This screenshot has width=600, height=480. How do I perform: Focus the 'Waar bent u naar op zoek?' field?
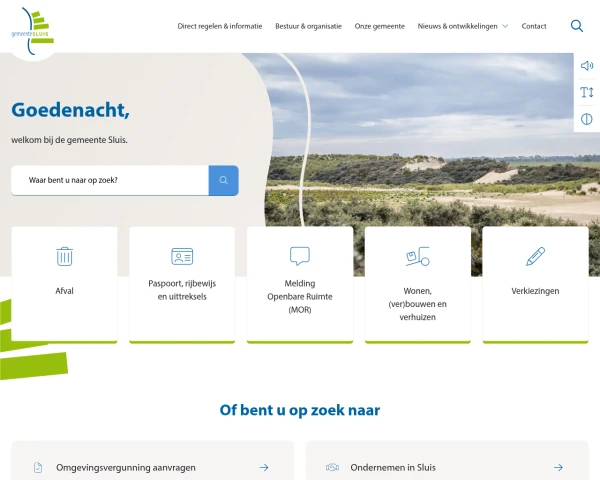[x=110, y=181]
